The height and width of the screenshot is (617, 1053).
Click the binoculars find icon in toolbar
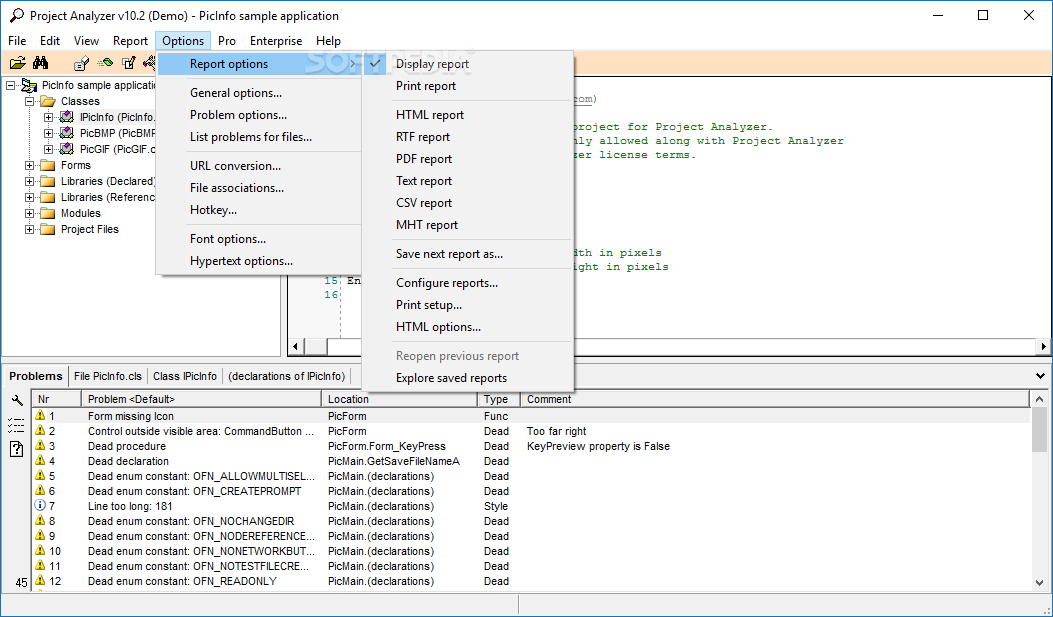click(x=40, y=63)
